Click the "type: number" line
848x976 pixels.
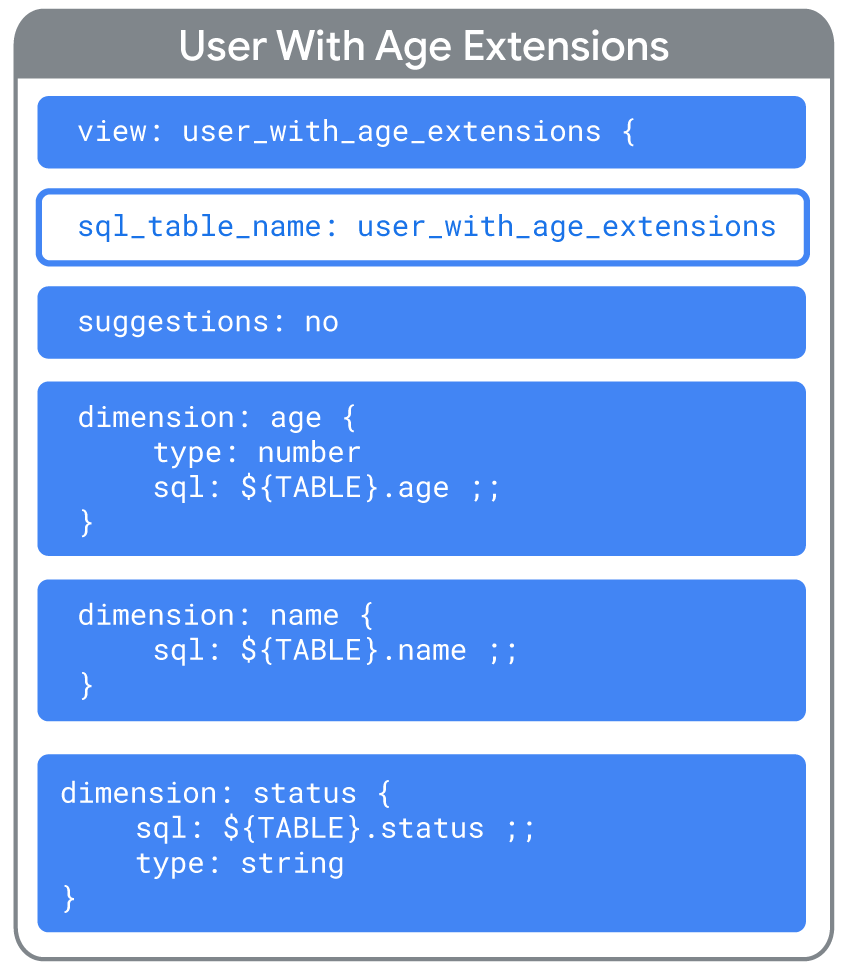[x=257, y=452]
